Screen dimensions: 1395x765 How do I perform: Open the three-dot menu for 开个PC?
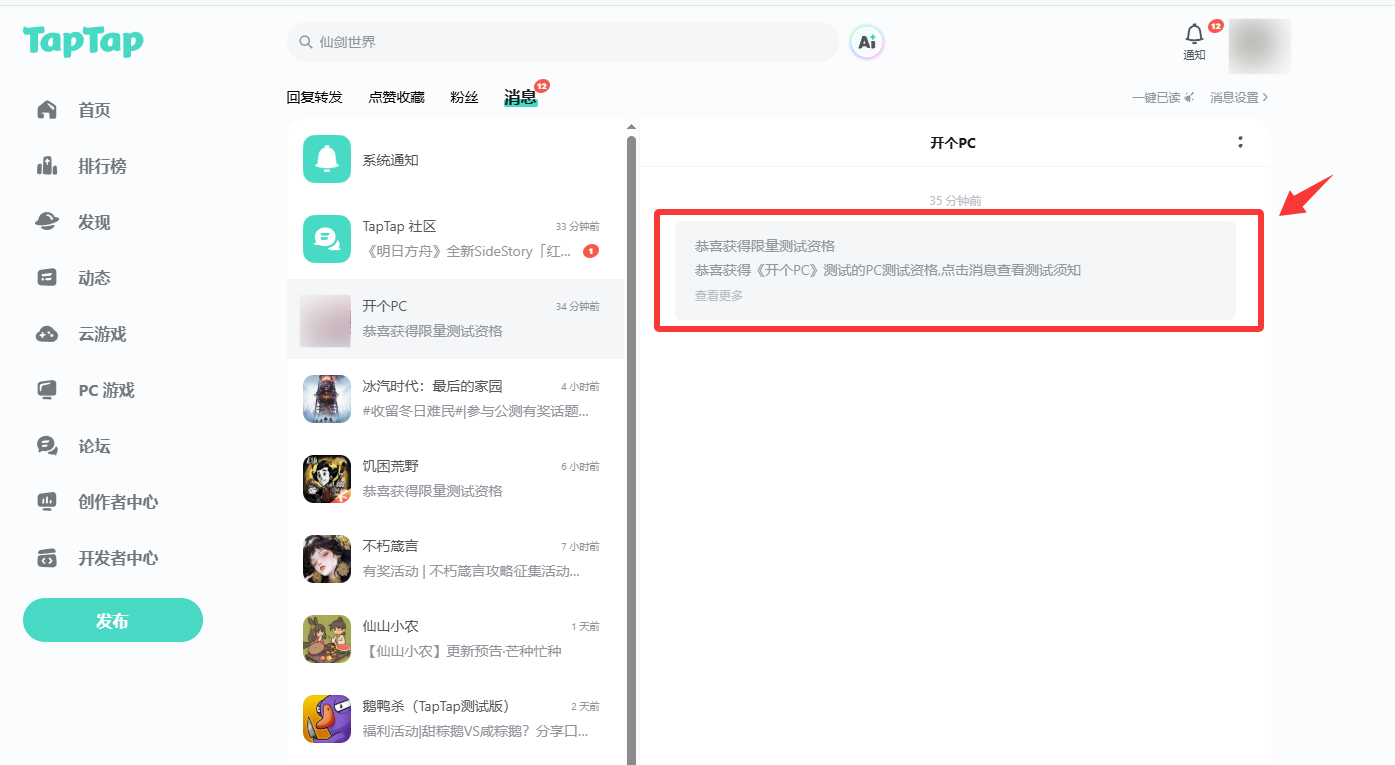[x=1240, y=142]
